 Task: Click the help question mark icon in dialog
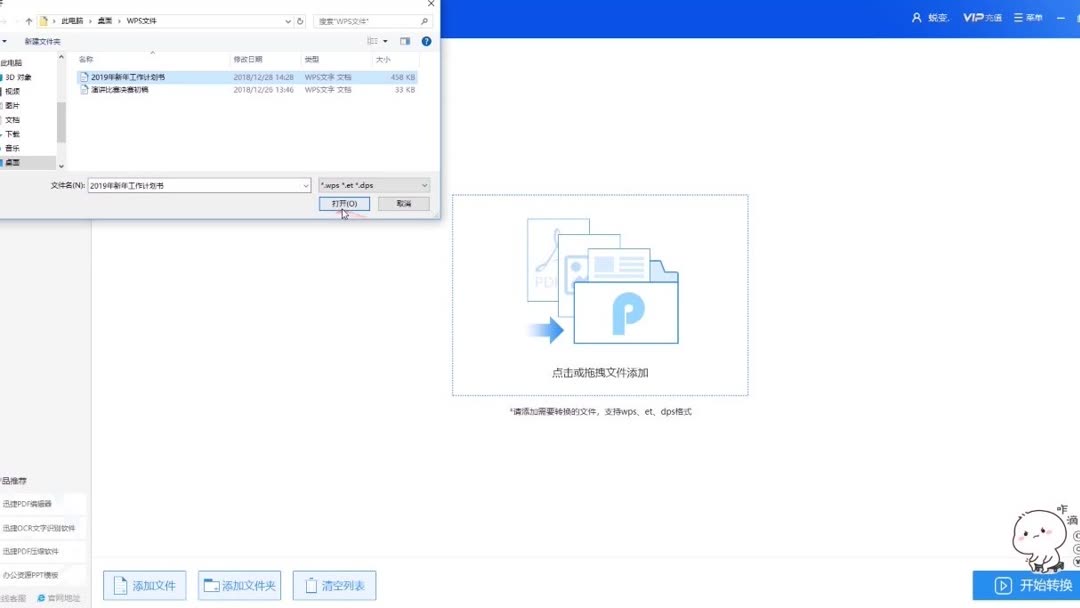pos(426,41)
